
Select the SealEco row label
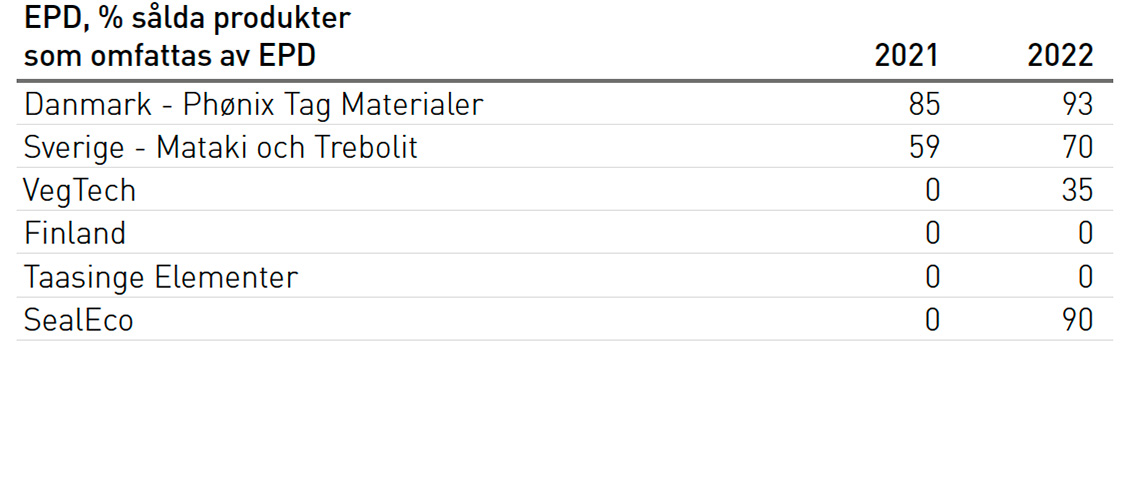click(x=78, y=320)
